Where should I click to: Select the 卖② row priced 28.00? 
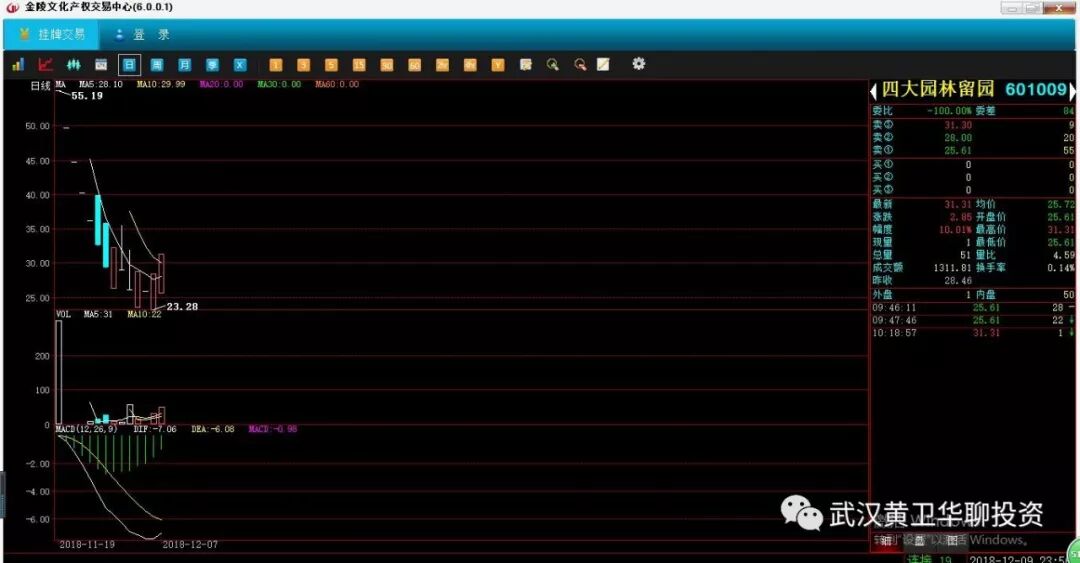point(973,137)
